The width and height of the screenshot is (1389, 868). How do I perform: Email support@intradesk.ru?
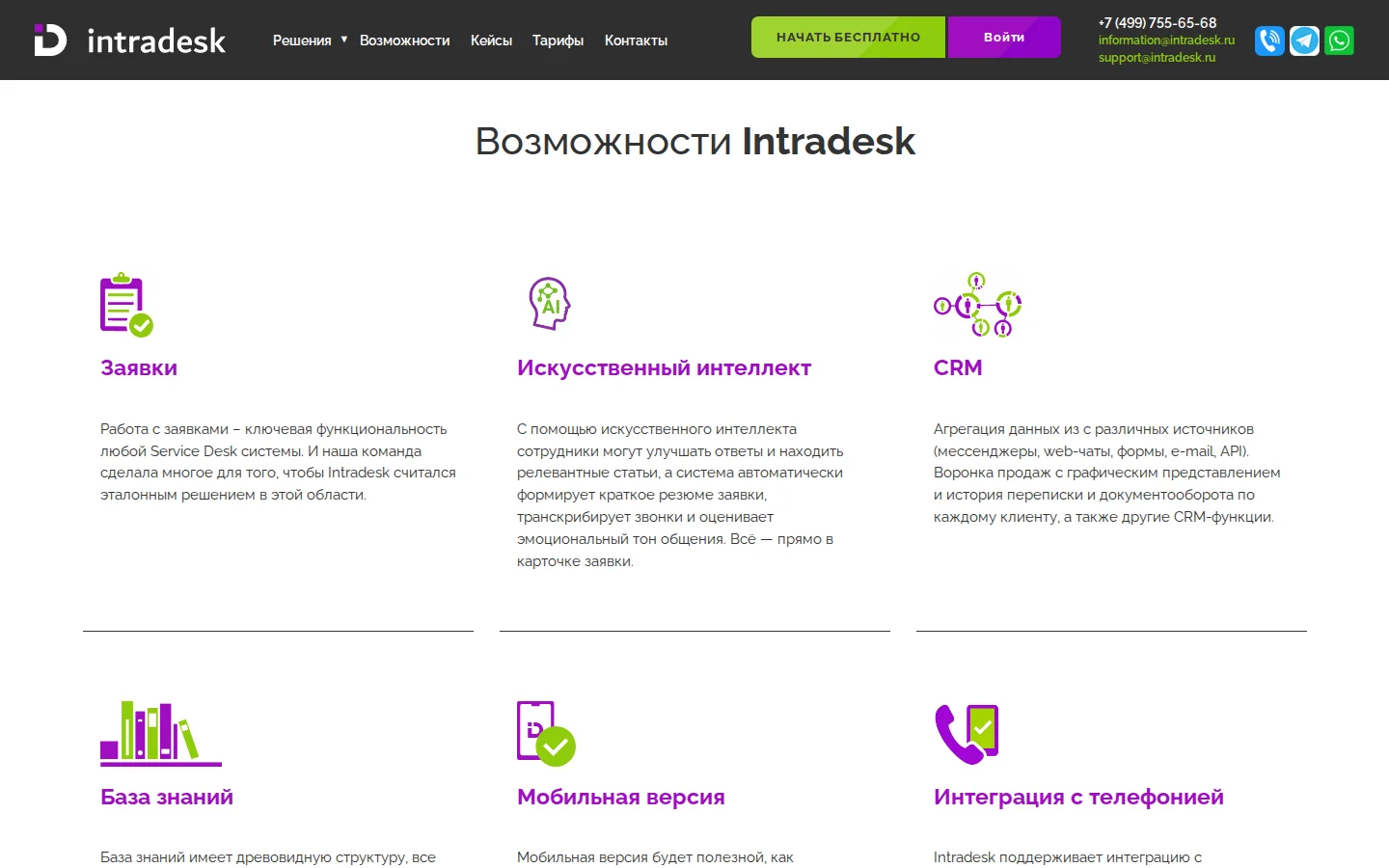(1157, 57)
